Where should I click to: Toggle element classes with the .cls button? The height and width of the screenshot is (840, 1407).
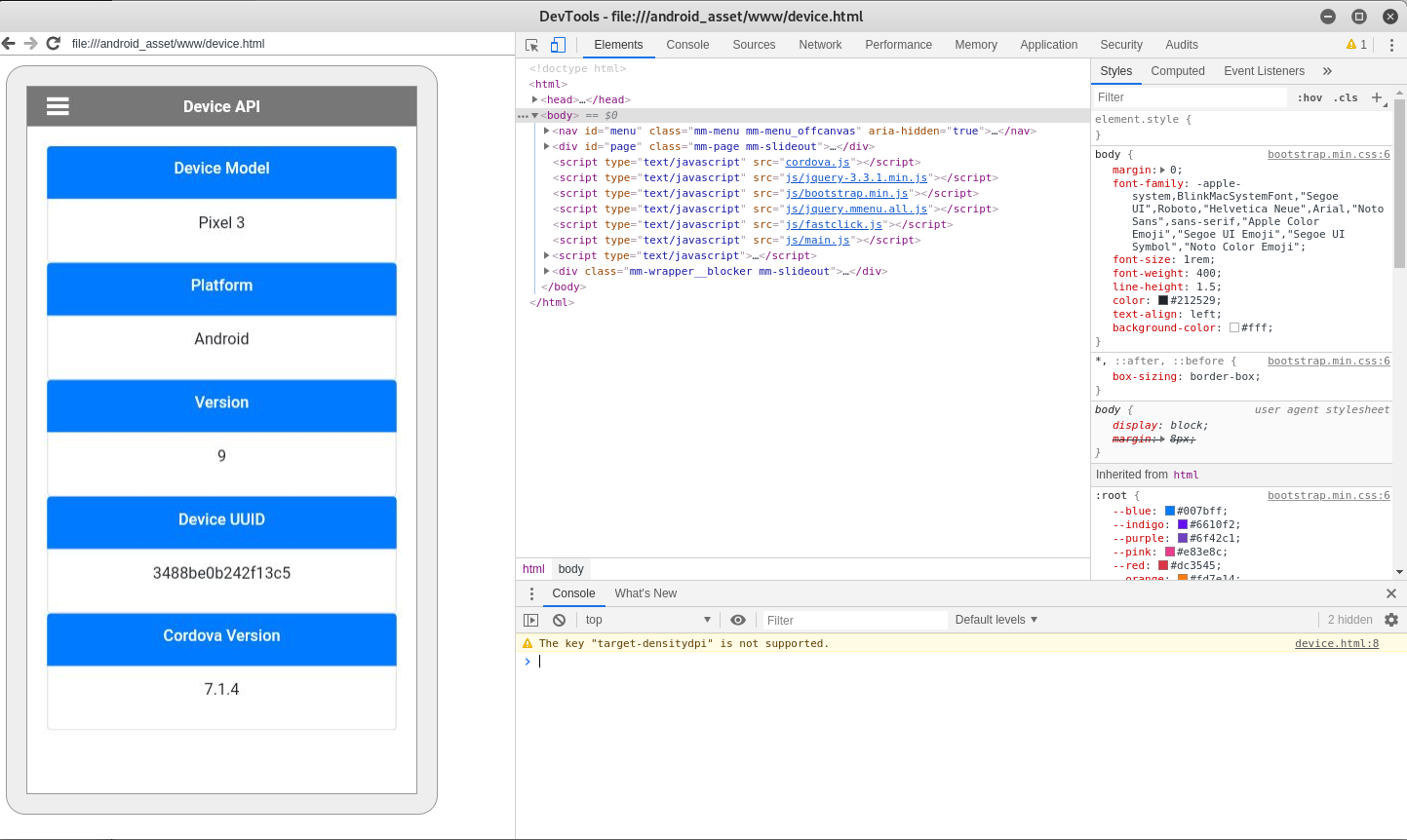(x=1347, y=97)
